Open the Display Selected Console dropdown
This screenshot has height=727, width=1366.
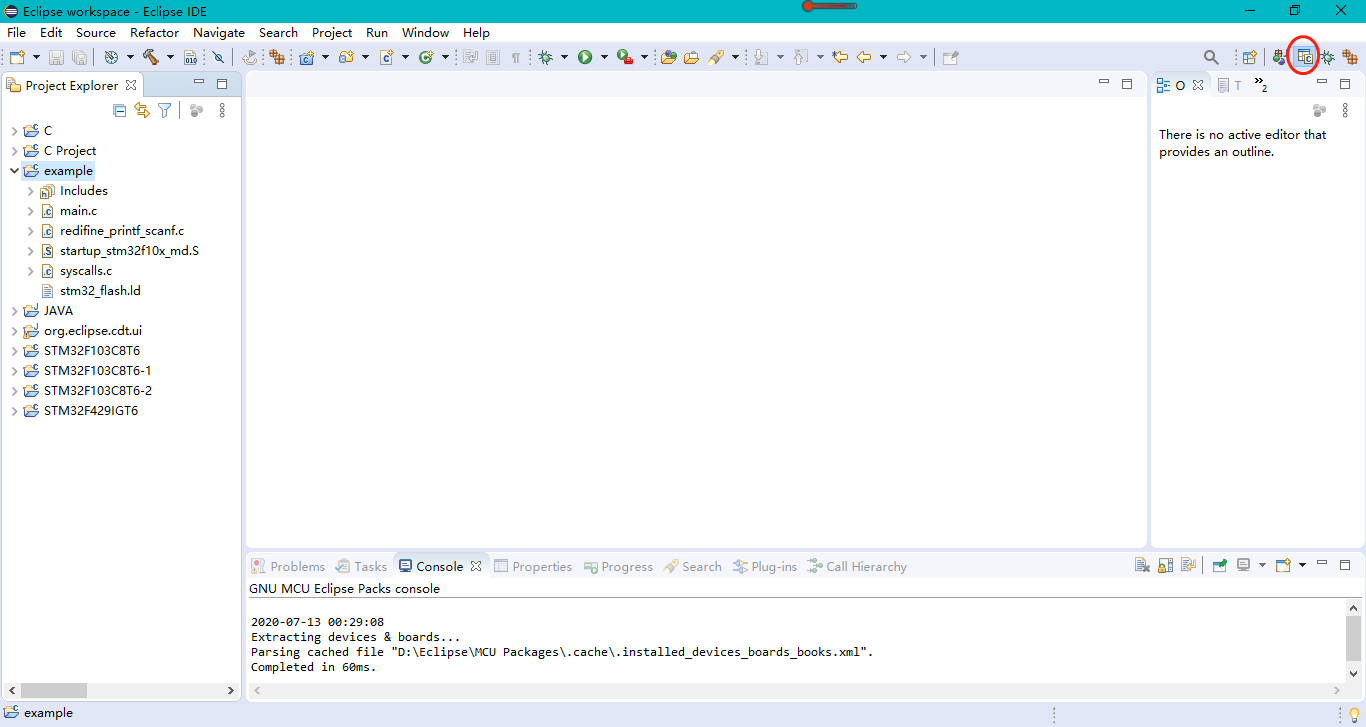pyautogui.click(x=1262, y=565)
